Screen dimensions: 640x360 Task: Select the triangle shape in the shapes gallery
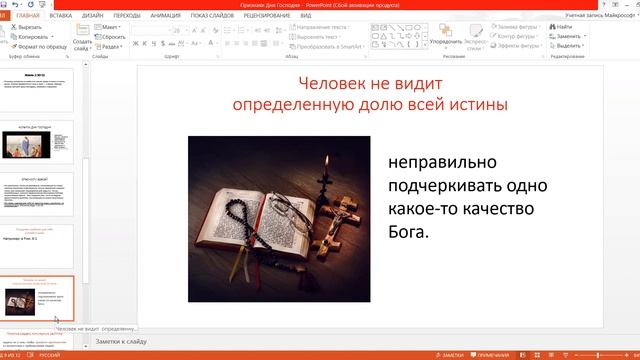(383, 36)
